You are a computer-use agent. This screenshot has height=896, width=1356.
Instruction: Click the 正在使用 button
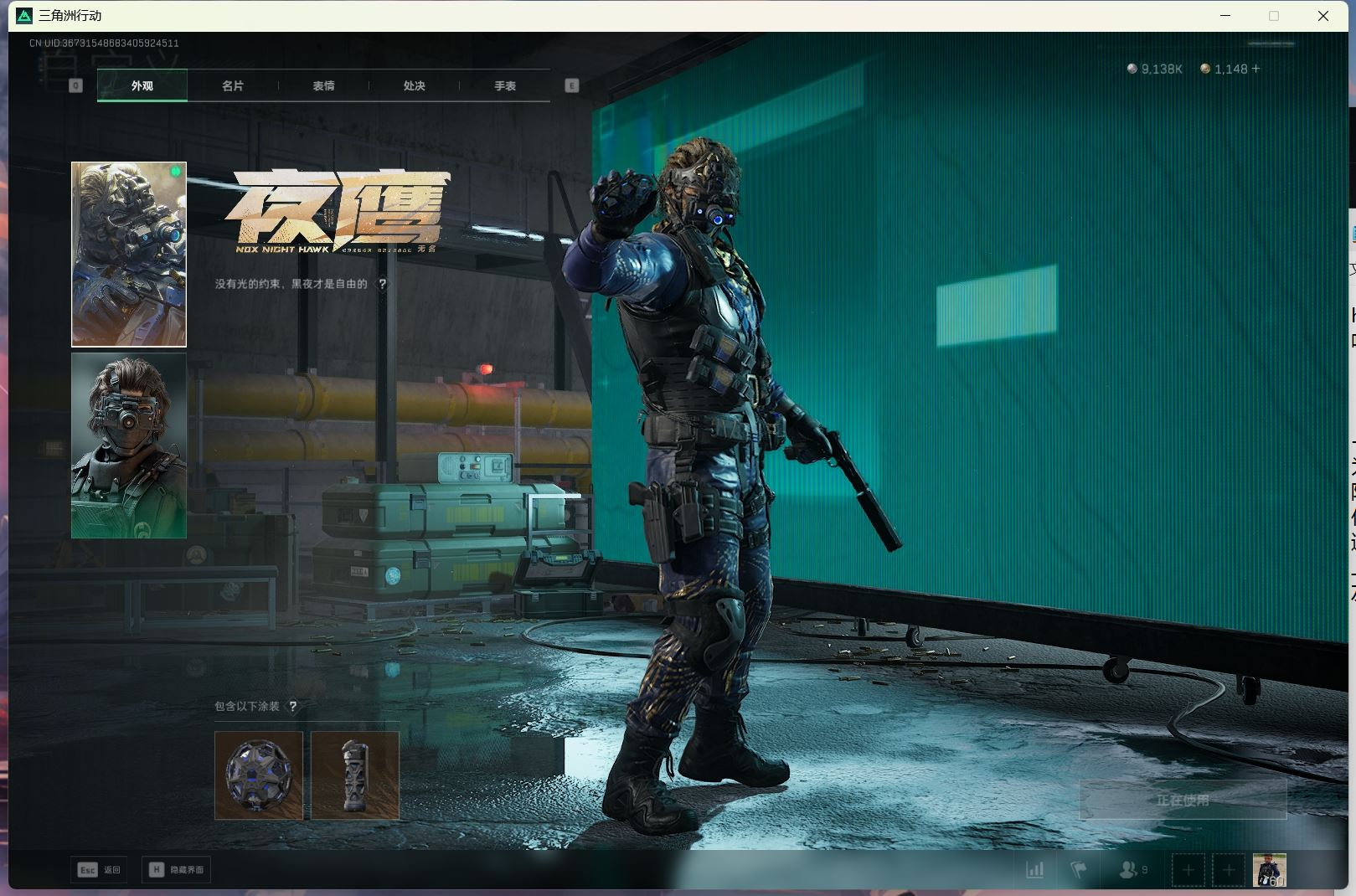pos(1182,800)
